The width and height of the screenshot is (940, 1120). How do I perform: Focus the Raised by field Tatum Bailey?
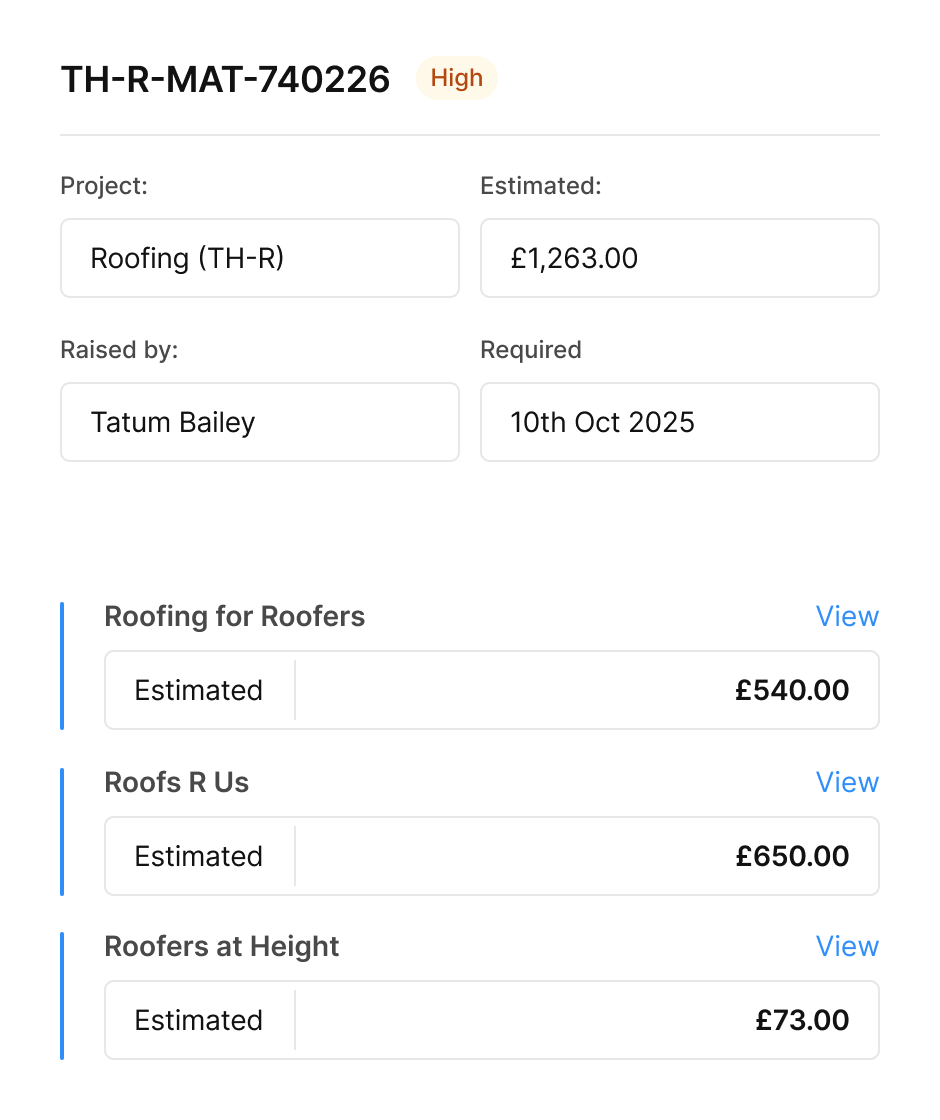pos(260,422)
